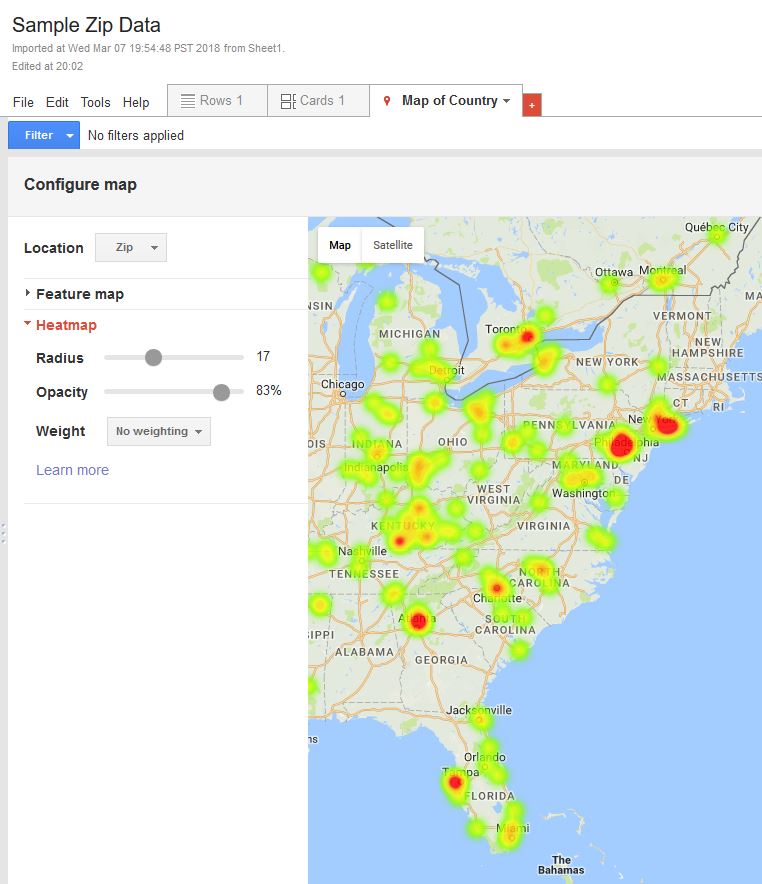Click the Opacity value 83%

(268, 390)
